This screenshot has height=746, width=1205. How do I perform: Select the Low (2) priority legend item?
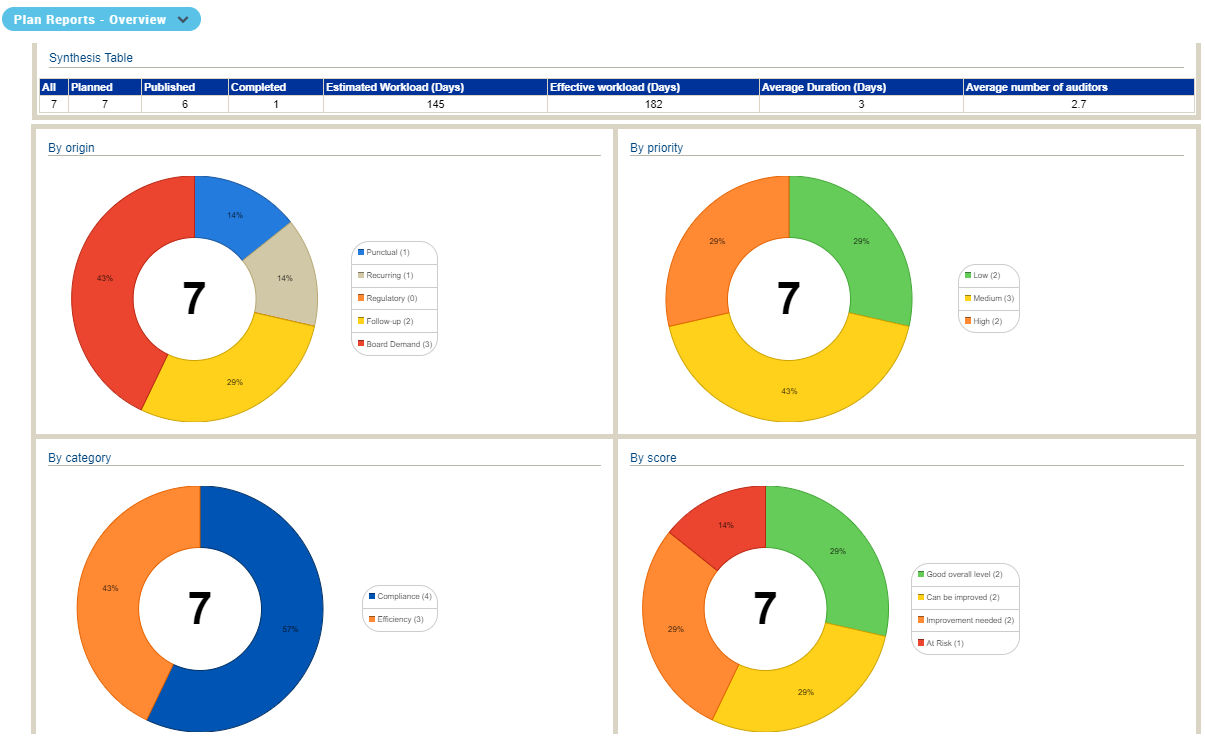click(988, 275)
